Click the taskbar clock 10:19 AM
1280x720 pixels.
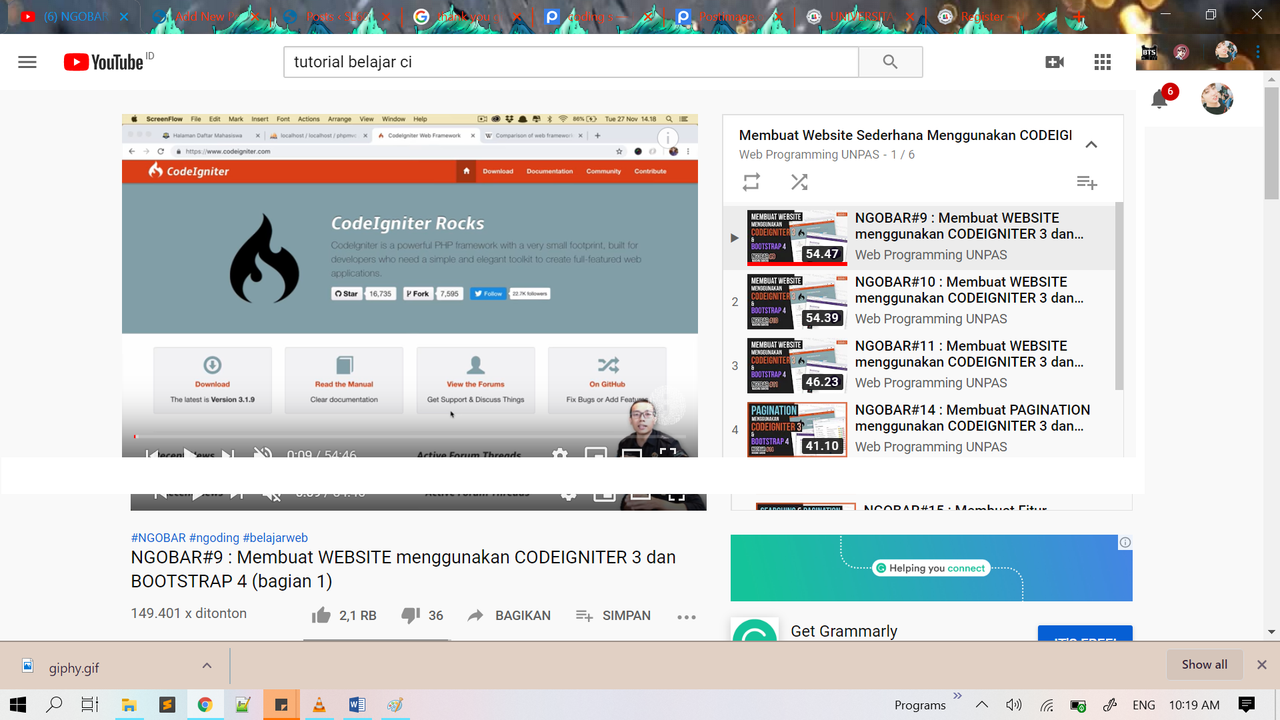1196,705
